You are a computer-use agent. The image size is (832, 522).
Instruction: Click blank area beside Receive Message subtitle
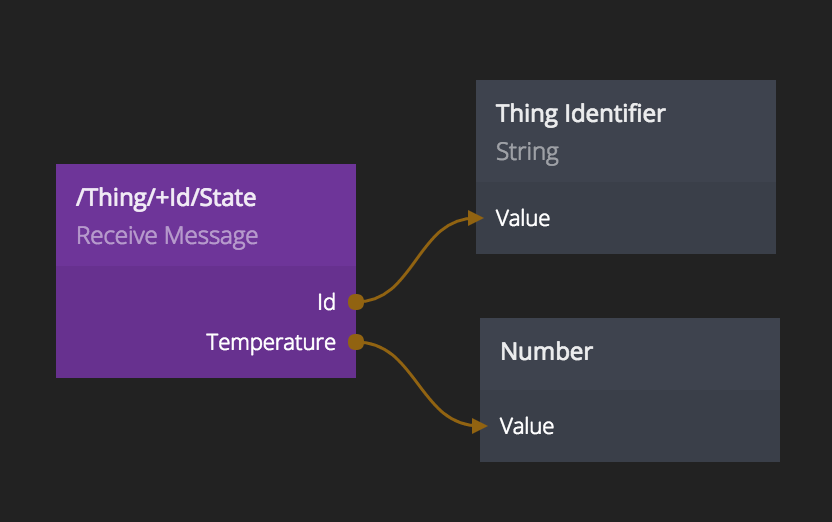[x=310, y=236]
